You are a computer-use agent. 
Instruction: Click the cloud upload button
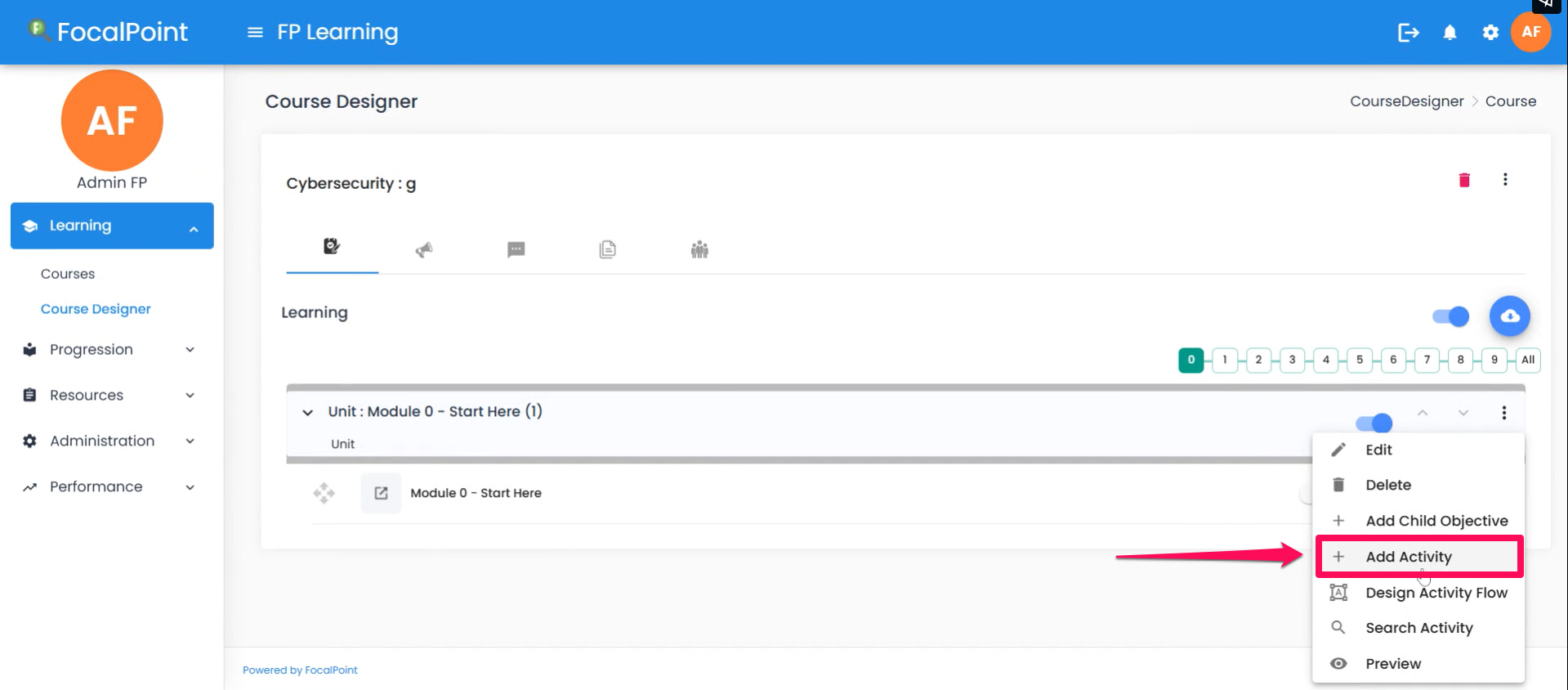point(1509,316)
